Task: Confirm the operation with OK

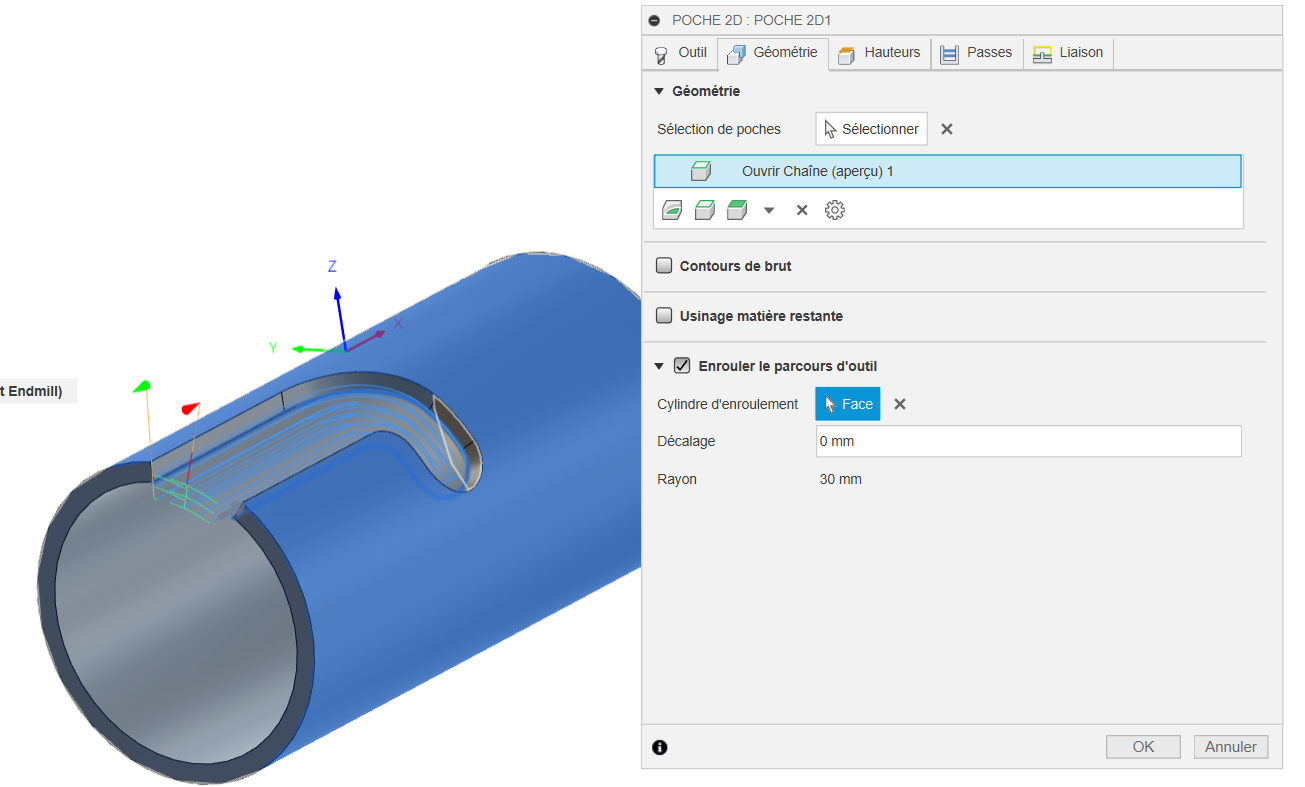Action: coord(1143,747)
